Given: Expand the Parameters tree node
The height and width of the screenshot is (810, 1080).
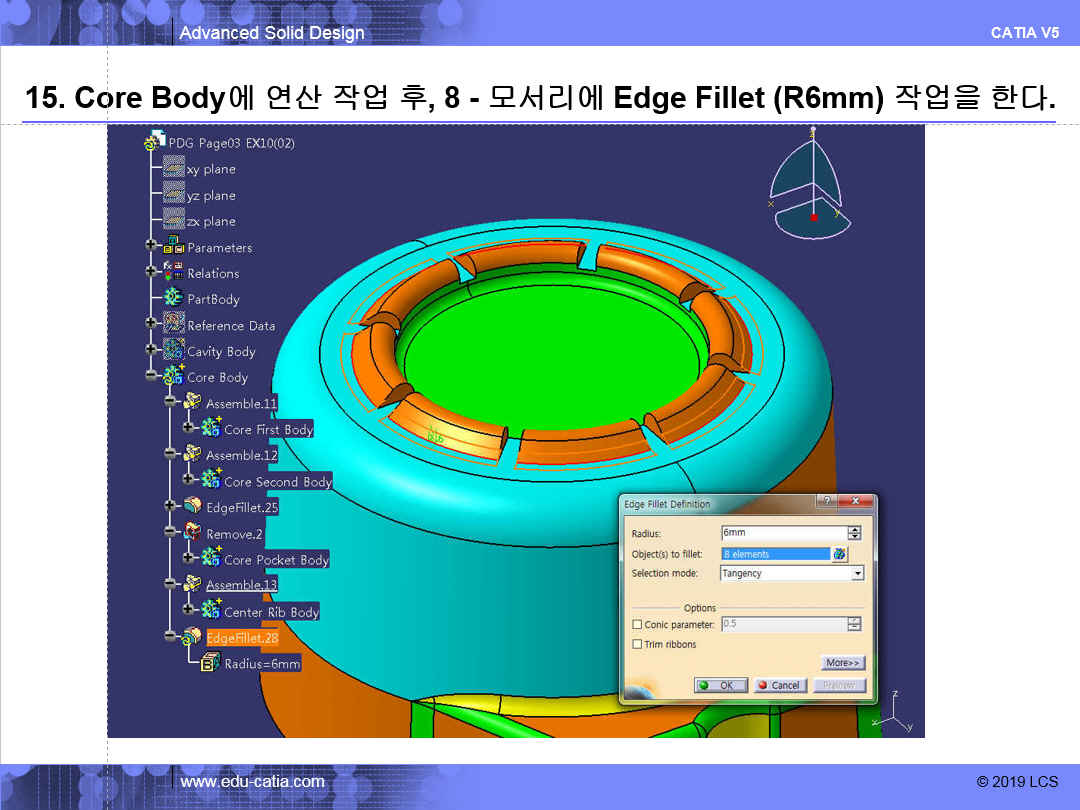Looking at the screenshot, I should point(152,246).
